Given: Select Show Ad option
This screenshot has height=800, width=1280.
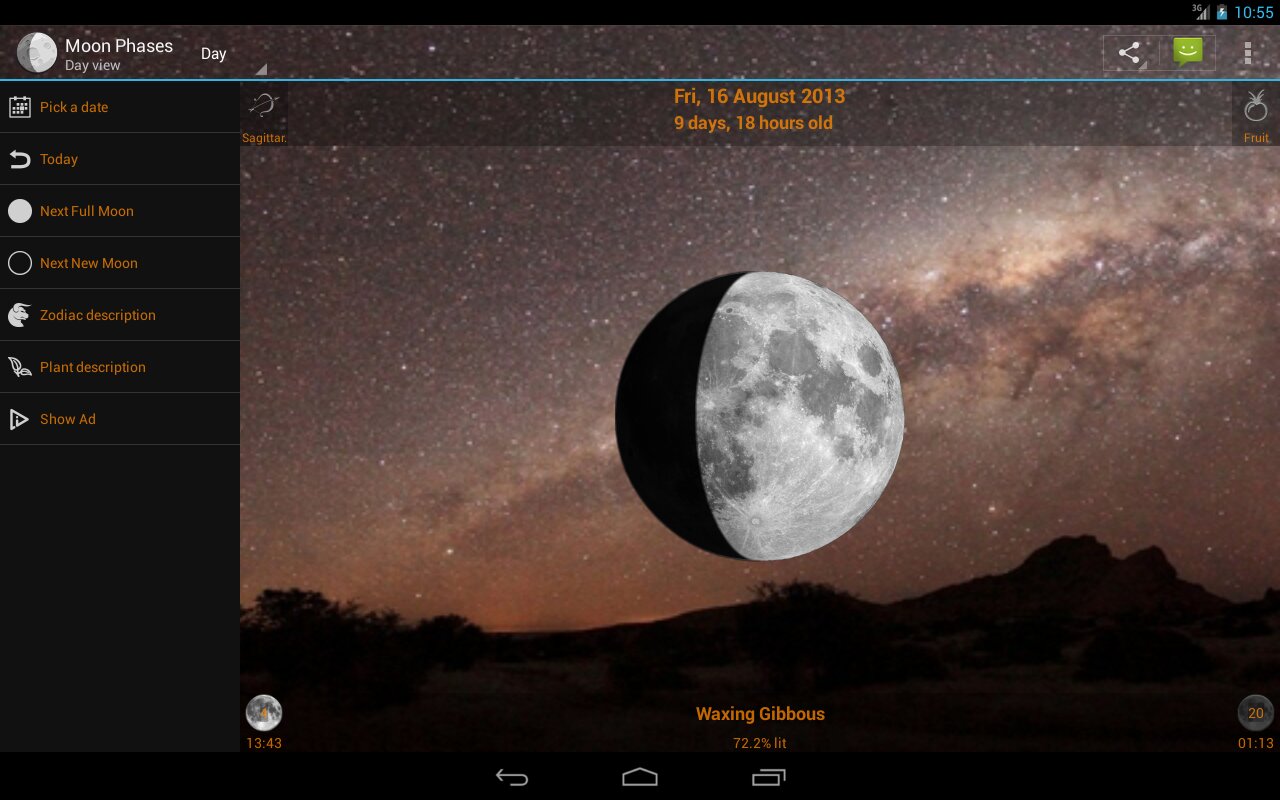Looking at the screenshot, I should [x=120, y=419].
